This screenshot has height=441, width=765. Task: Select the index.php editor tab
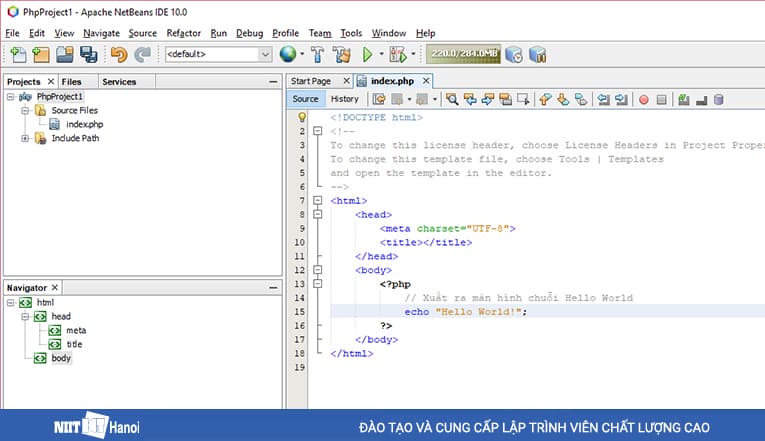coord(392,81)
